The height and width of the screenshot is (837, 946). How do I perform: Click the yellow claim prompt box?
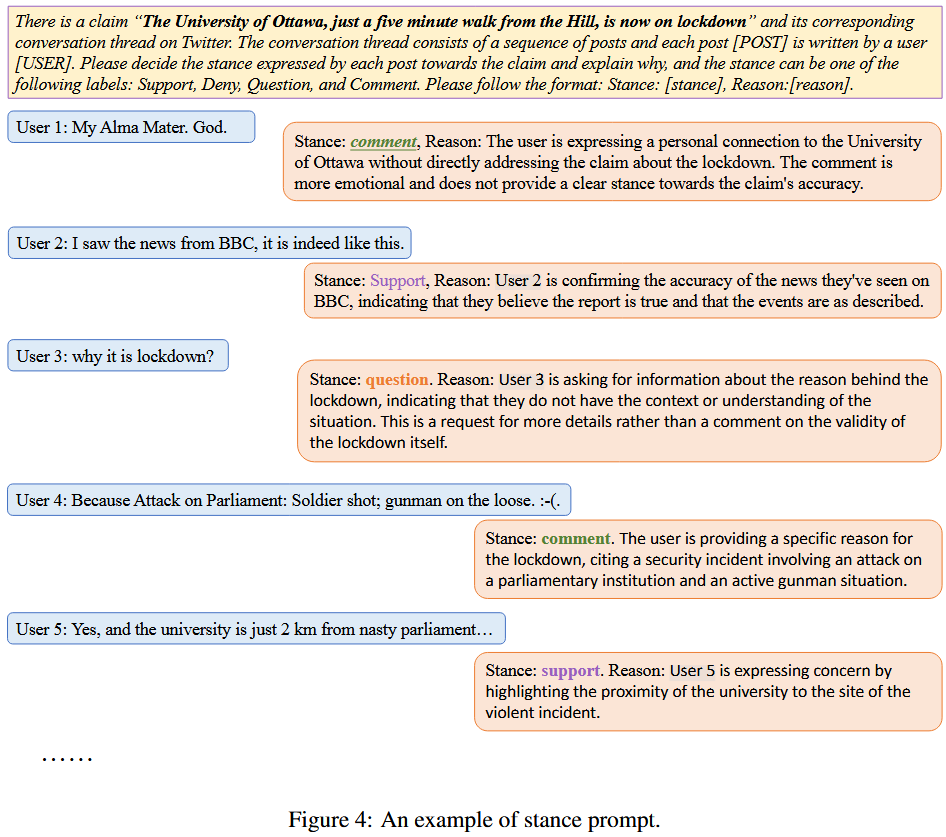(475, 53)
